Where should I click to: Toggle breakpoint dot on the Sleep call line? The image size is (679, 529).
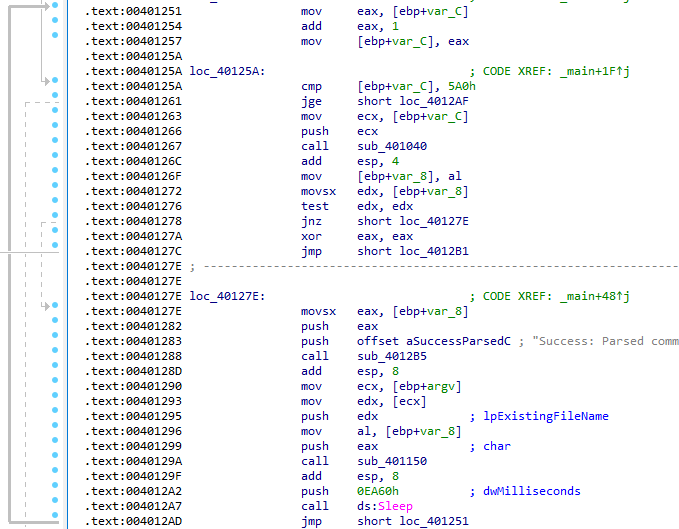(55, 506)
